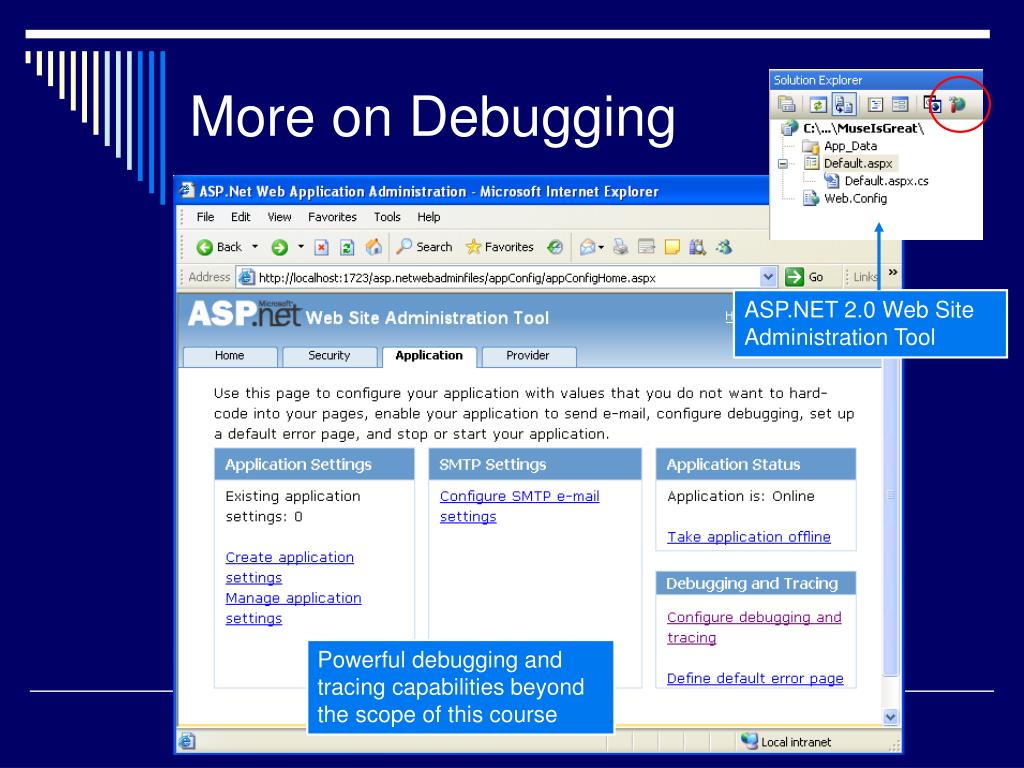Viewport: 1024px width, 768px height.
Task: Open the File menu
Action: 205,217
